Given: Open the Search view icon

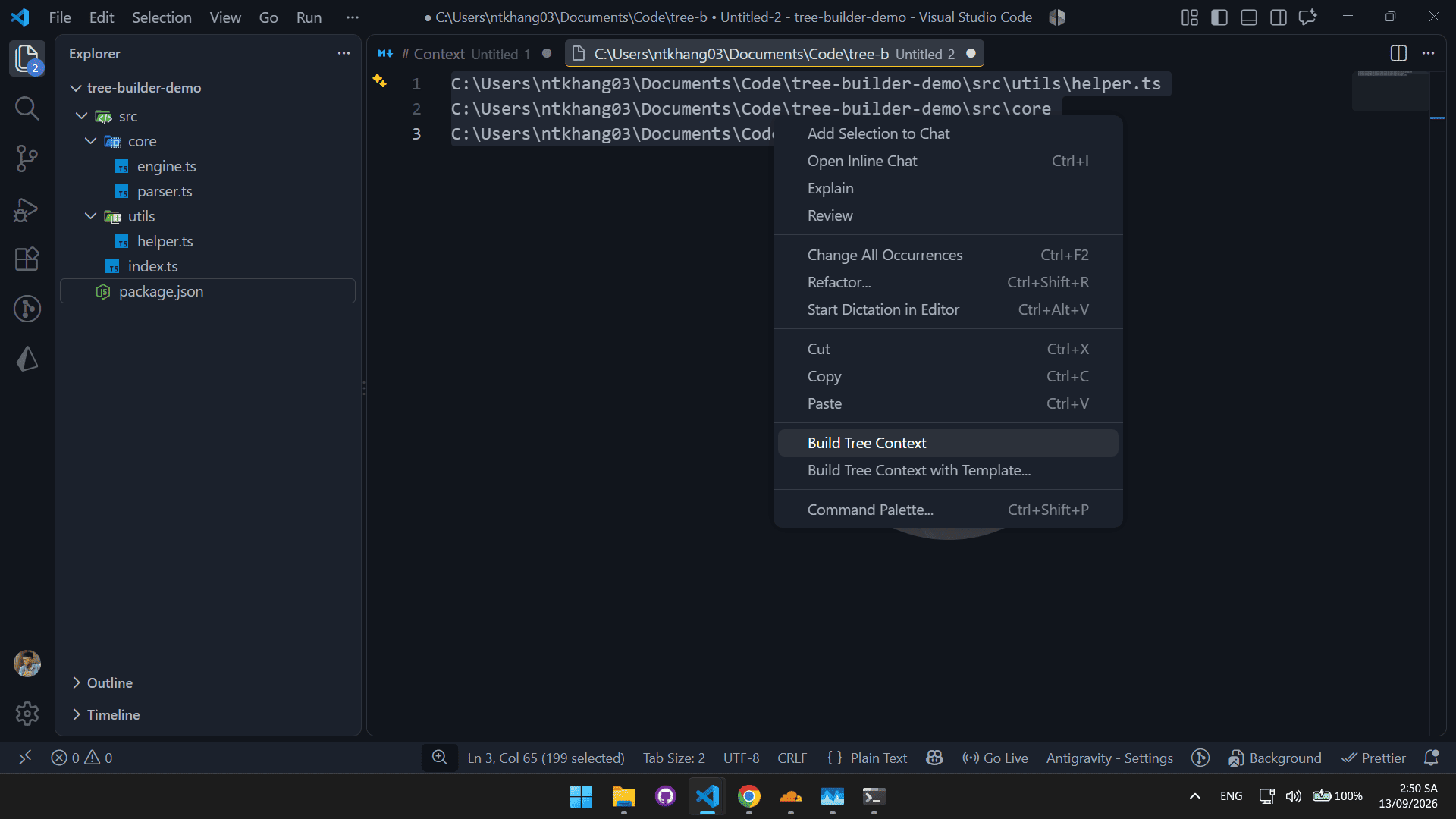Looking at the screenshot, I should coord(27,108).
